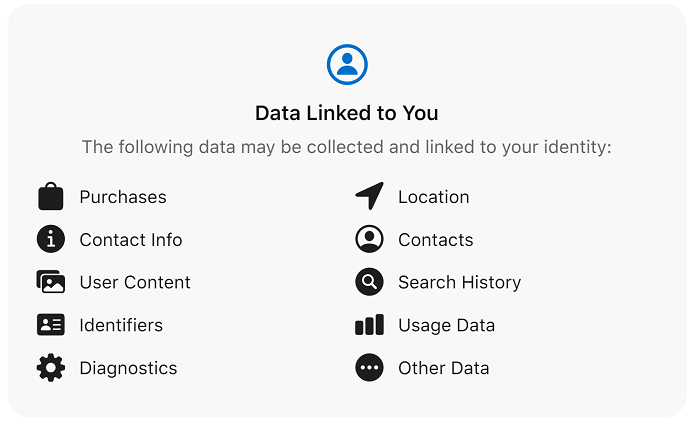Select the Other Data ellipsis icon
Image resolution: width=700 pixels, height=429 pixels.
[x=369, y=367]
